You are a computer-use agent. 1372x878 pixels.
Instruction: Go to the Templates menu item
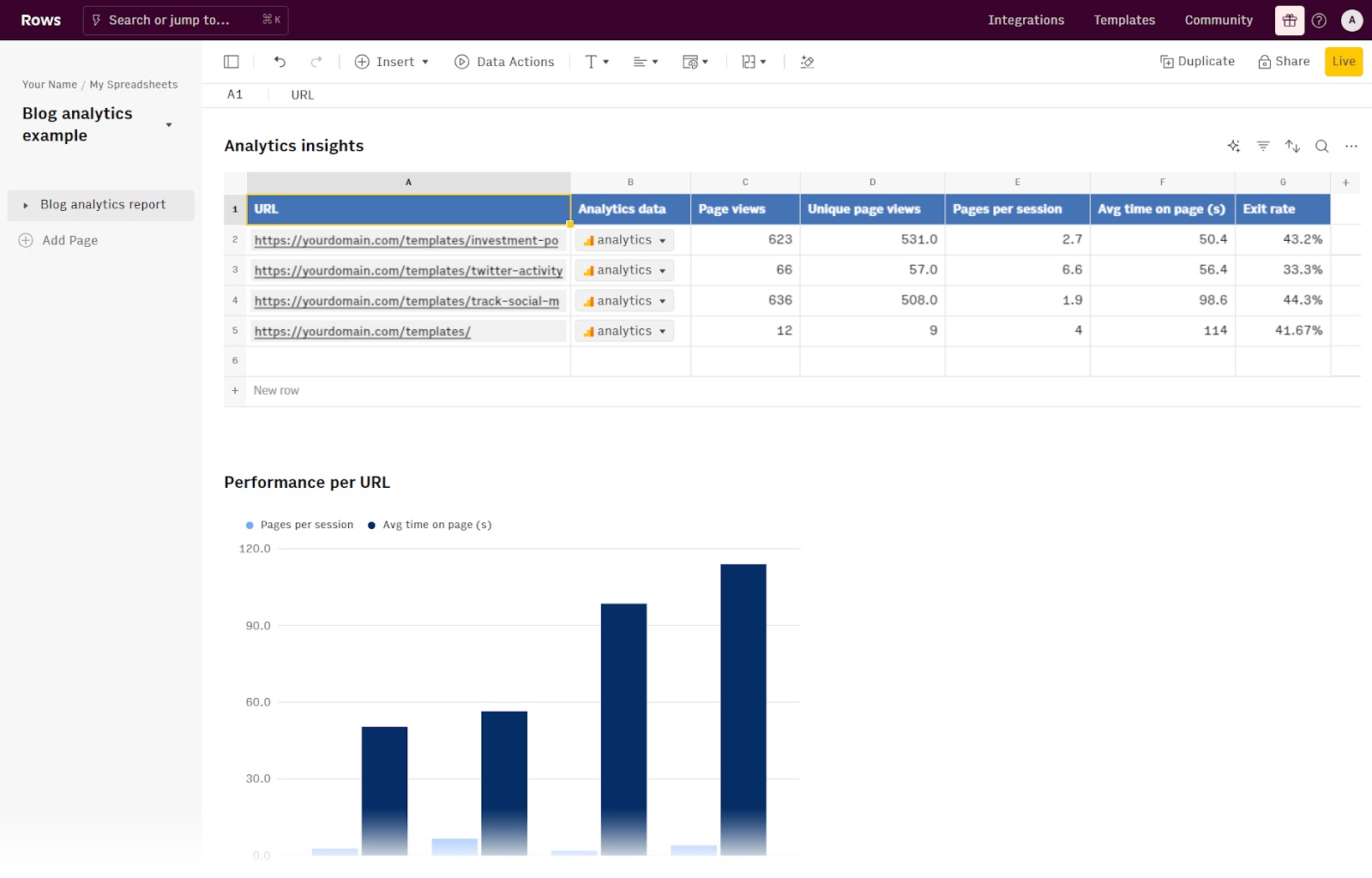[1123, 20]
